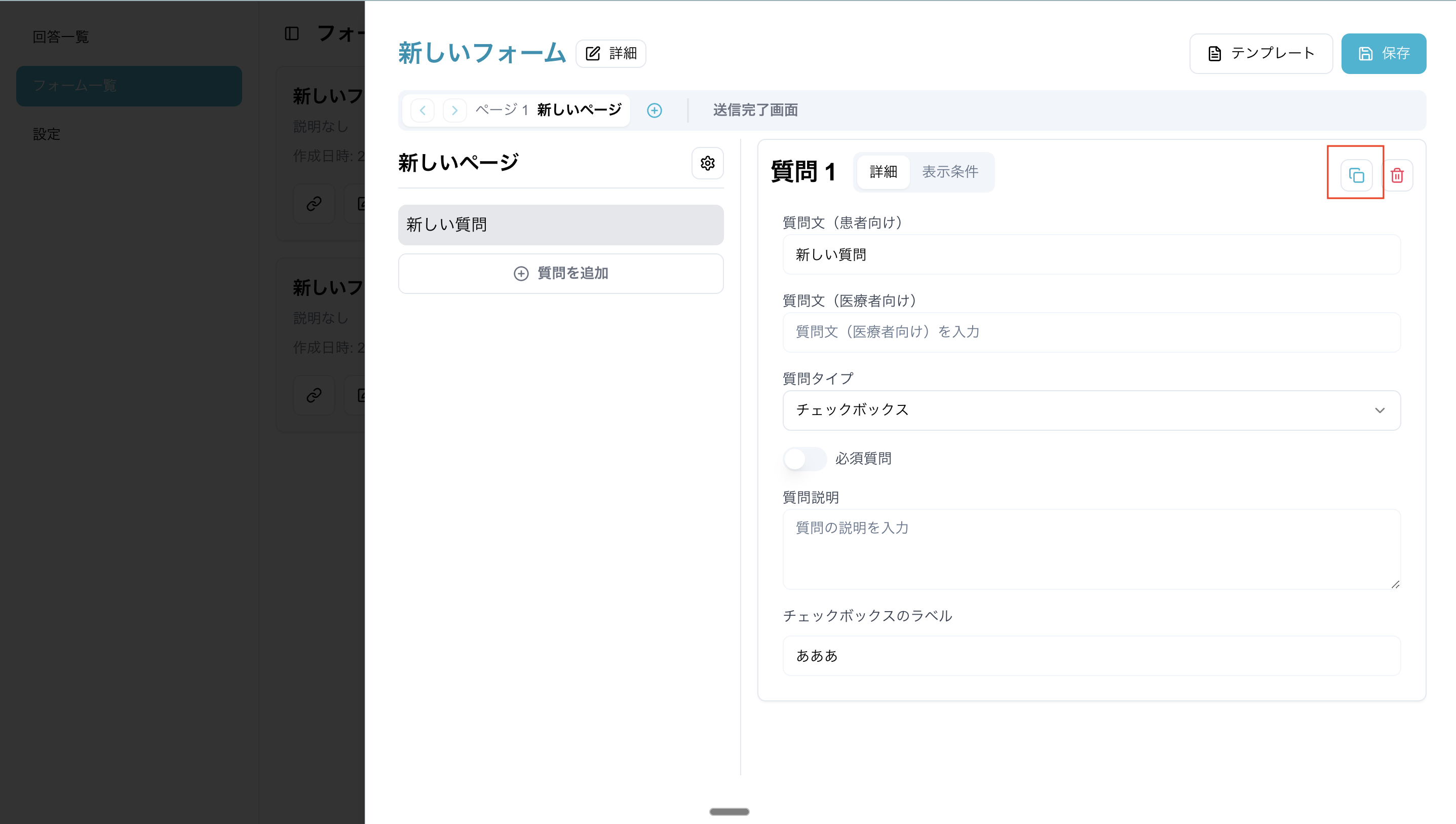Click the duplicate question icon
Viewport: 1456px width, 824px height.
1356,175
